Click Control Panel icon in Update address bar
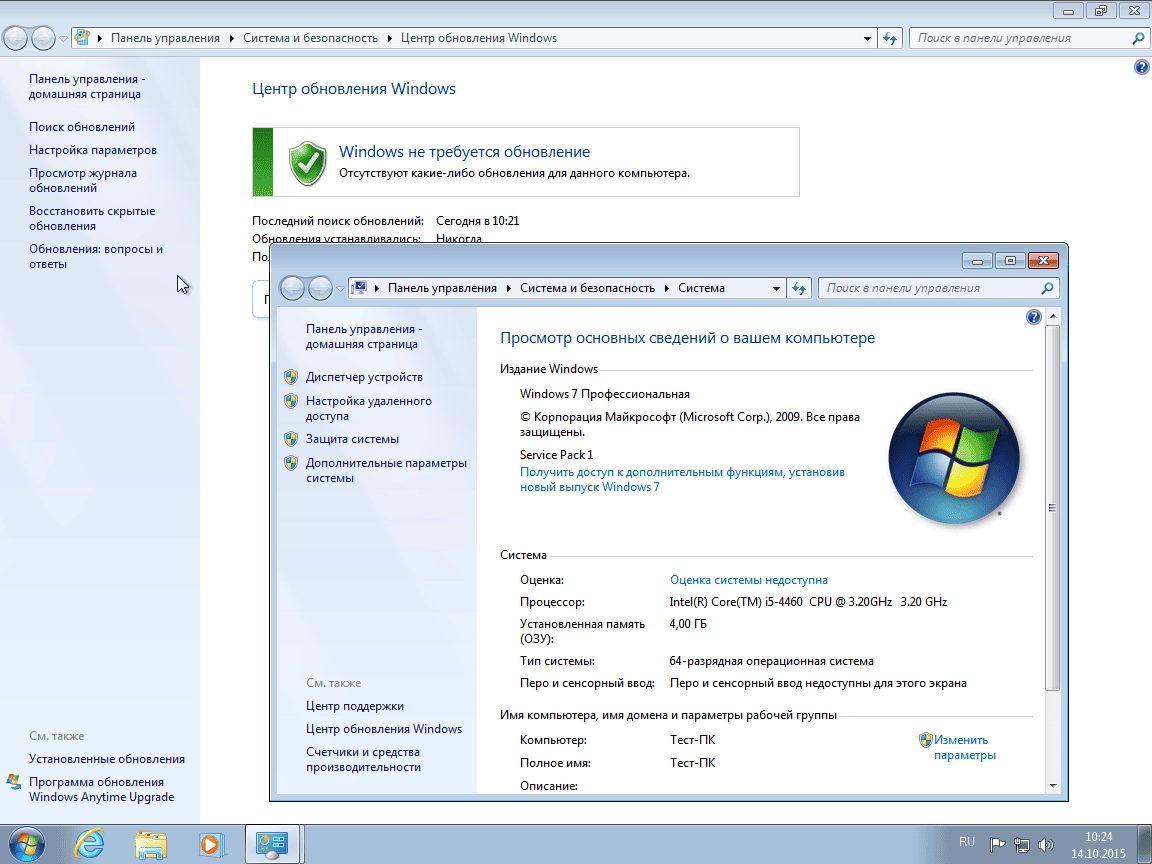 point(82,37)
